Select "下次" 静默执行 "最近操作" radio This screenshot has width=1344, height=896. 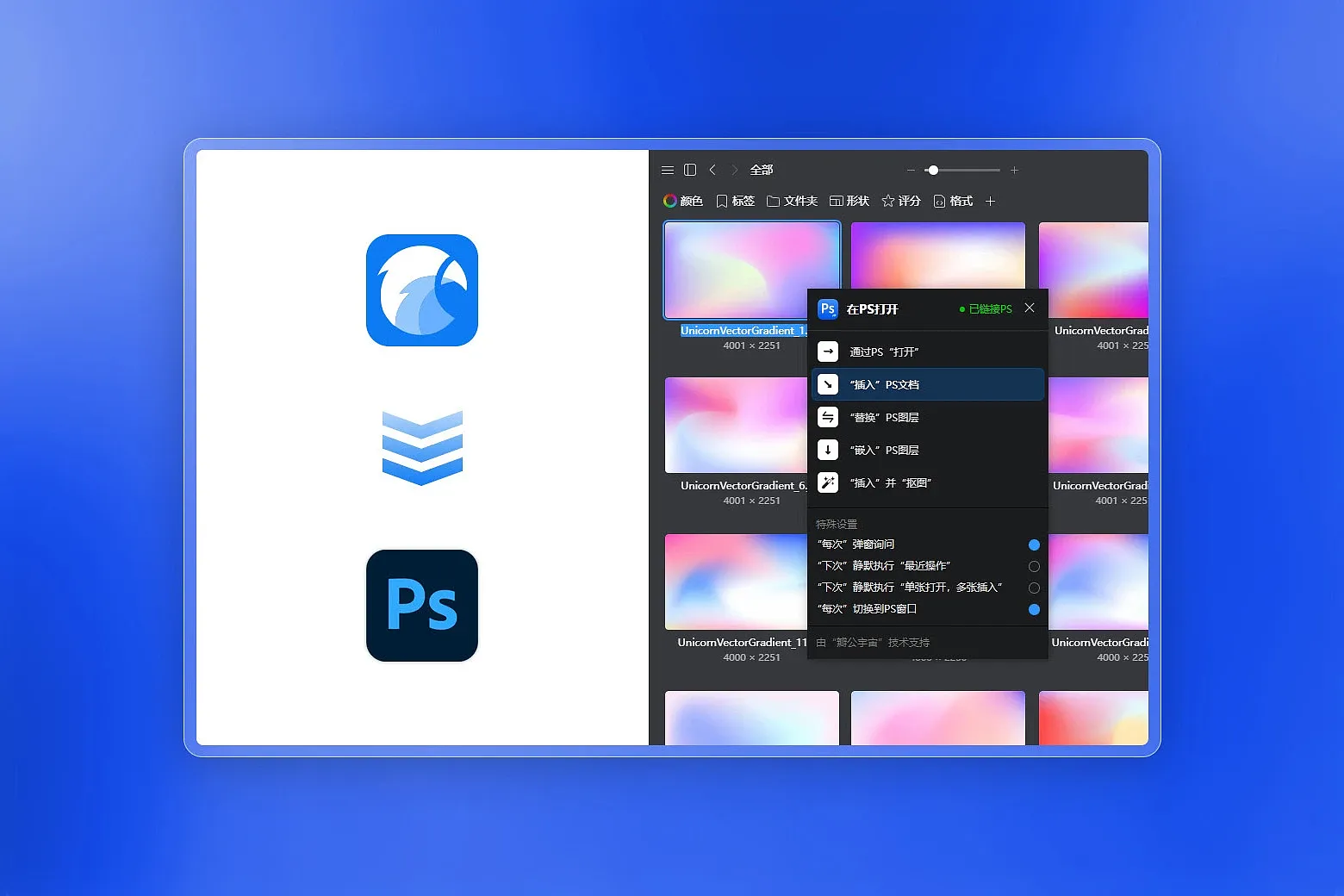point(1034,566)
